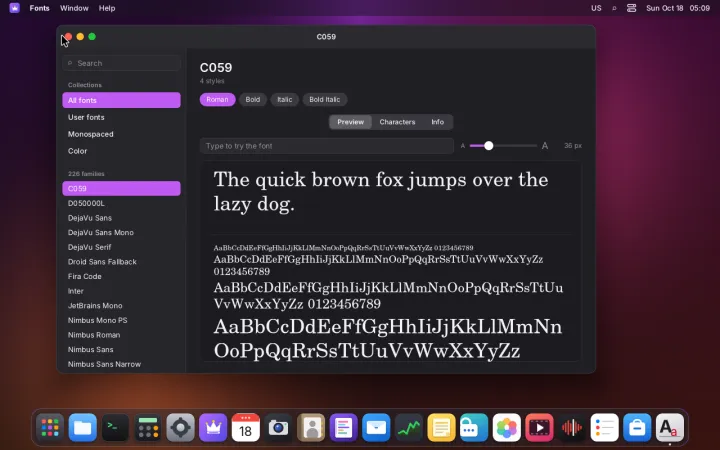Select the User fonts collection
The height and width of the screenshot is (450, 720).
coord(121,117)
